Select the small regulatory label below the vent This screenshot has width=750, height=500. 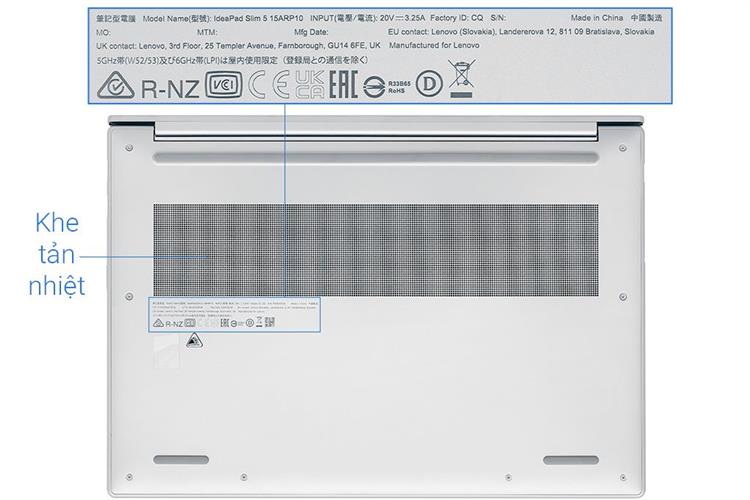234,314
